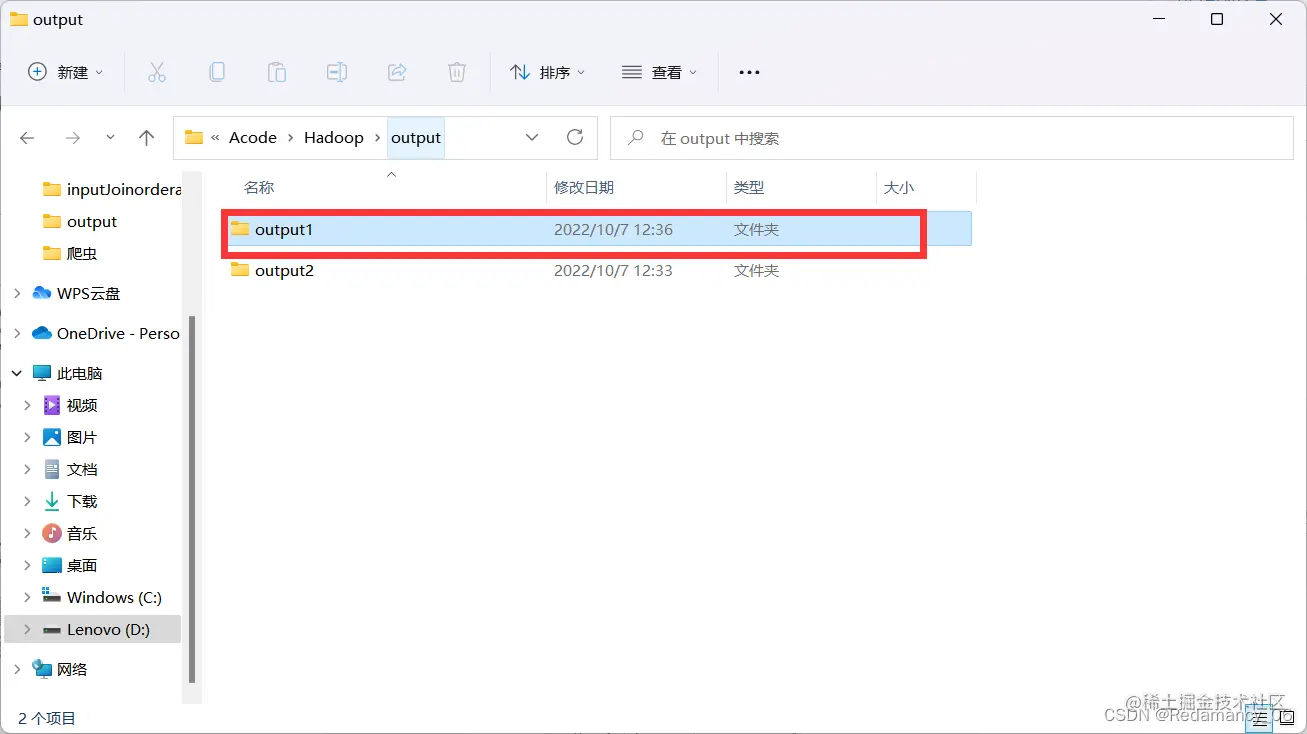Viewport: 1307px width, 734px height.
Task: Open the 新建 new item dropdown
Action: point(65,72)
